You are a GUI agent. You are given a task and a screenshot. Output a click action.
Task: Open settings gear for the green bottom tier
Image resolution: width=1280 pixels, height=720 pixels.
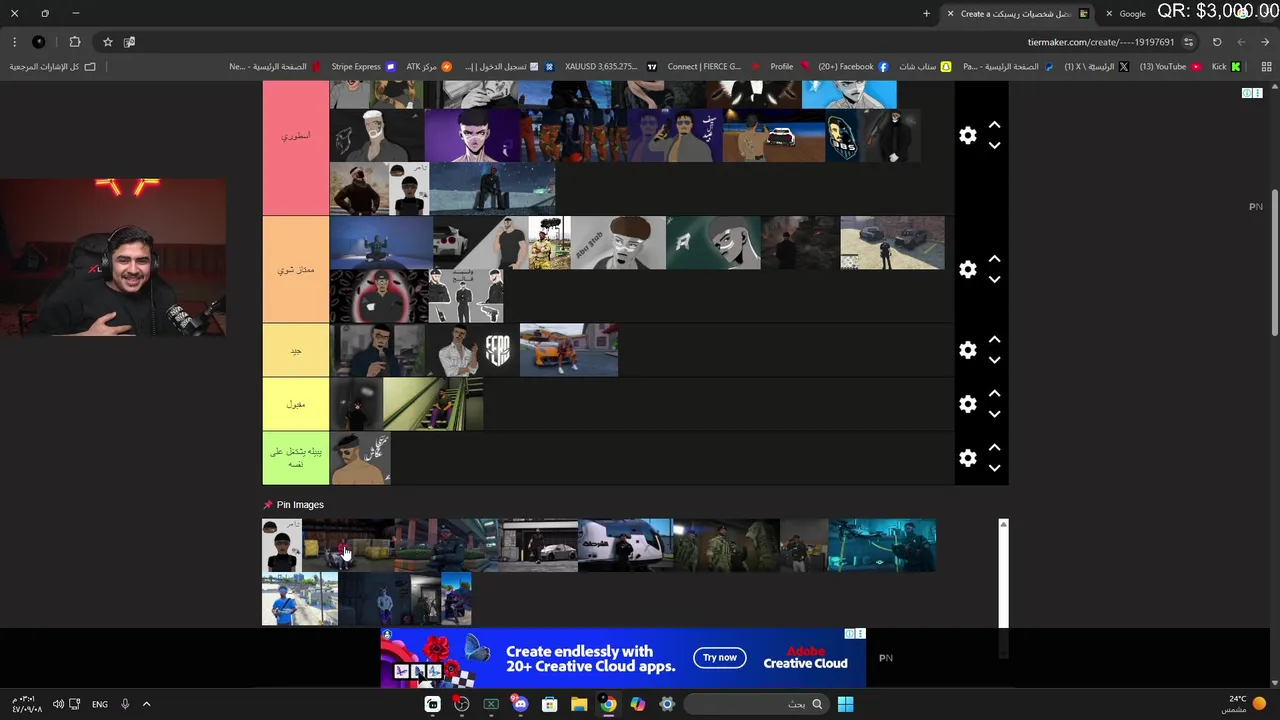967,458
